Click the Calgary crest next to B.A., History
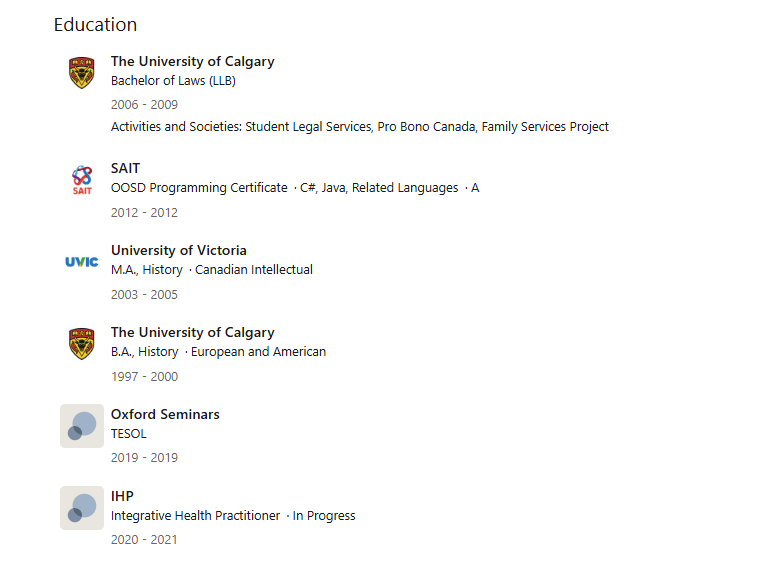 point(82,344)
